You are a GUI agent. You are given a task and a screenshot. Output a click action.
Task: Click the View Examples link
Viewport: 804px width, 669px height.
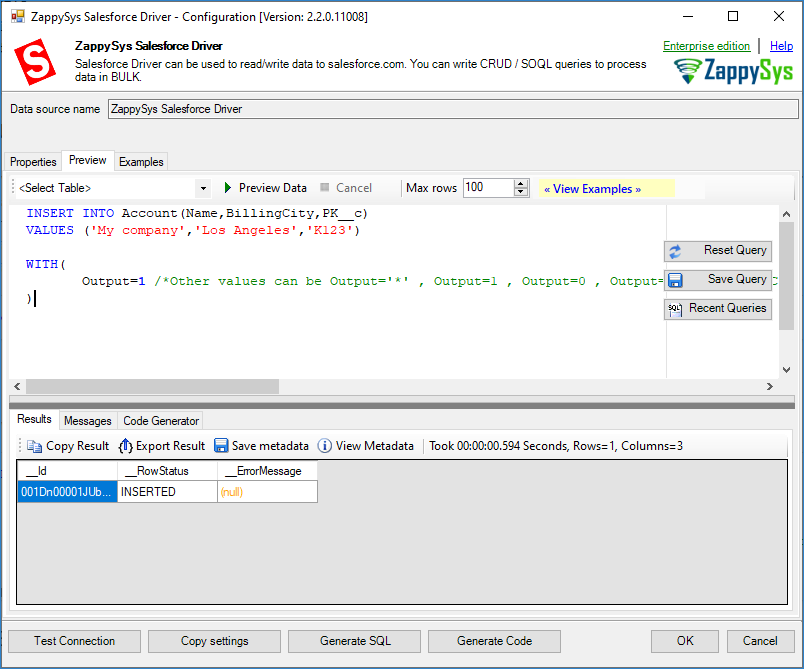[x=592, y=189]
